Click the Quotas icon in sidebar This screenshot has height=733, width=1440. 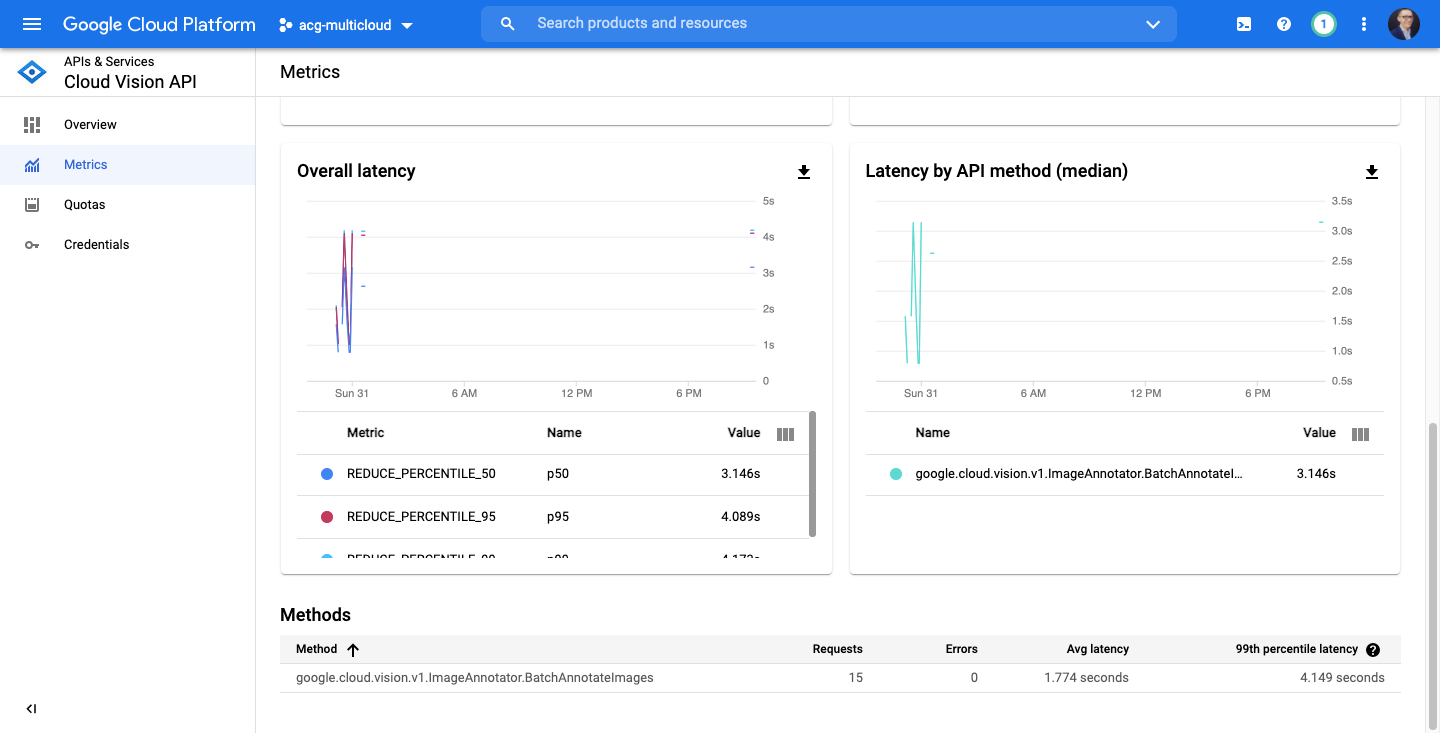pyautogui.click(x=32, y=205)
